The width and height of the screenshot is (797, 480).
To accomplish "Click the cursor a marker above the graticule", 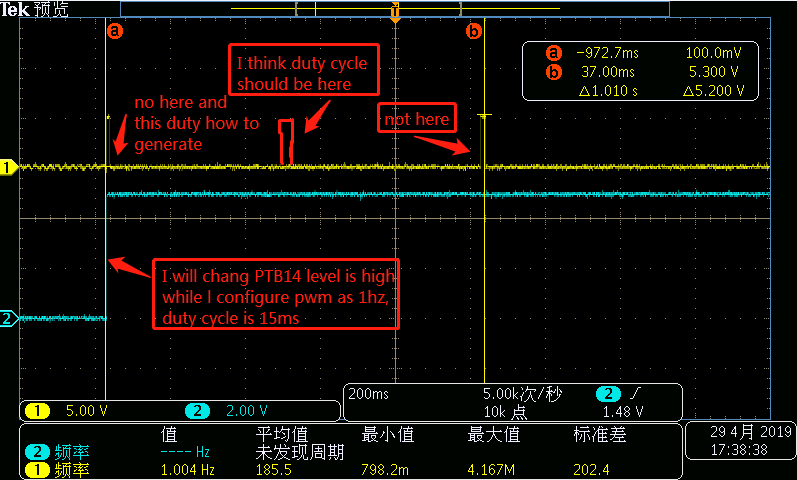I will pyautogui.click(x=115, y=31).
